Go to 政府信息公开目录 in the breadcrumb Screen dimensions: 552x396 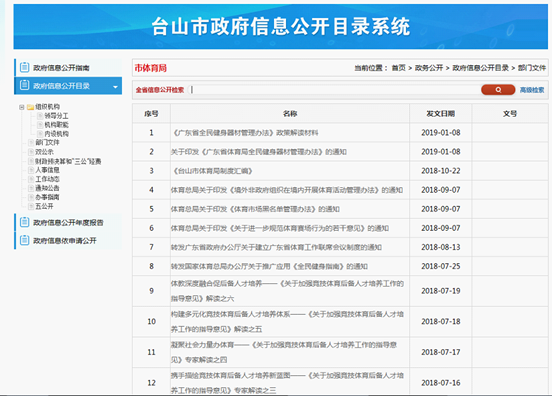(481, 68)
